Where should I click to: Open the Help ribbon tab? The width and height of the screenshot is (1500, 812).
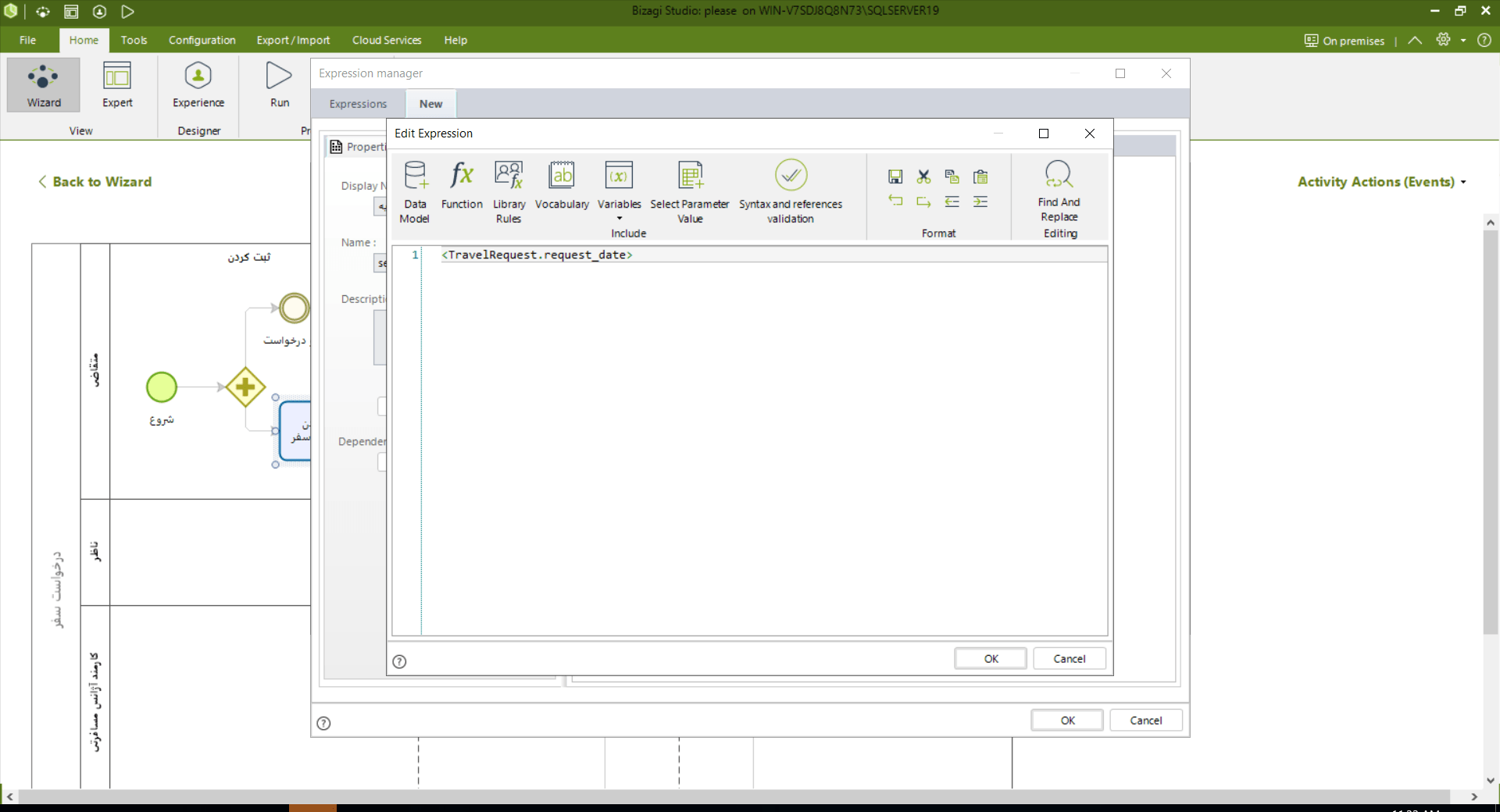(455, 40)
